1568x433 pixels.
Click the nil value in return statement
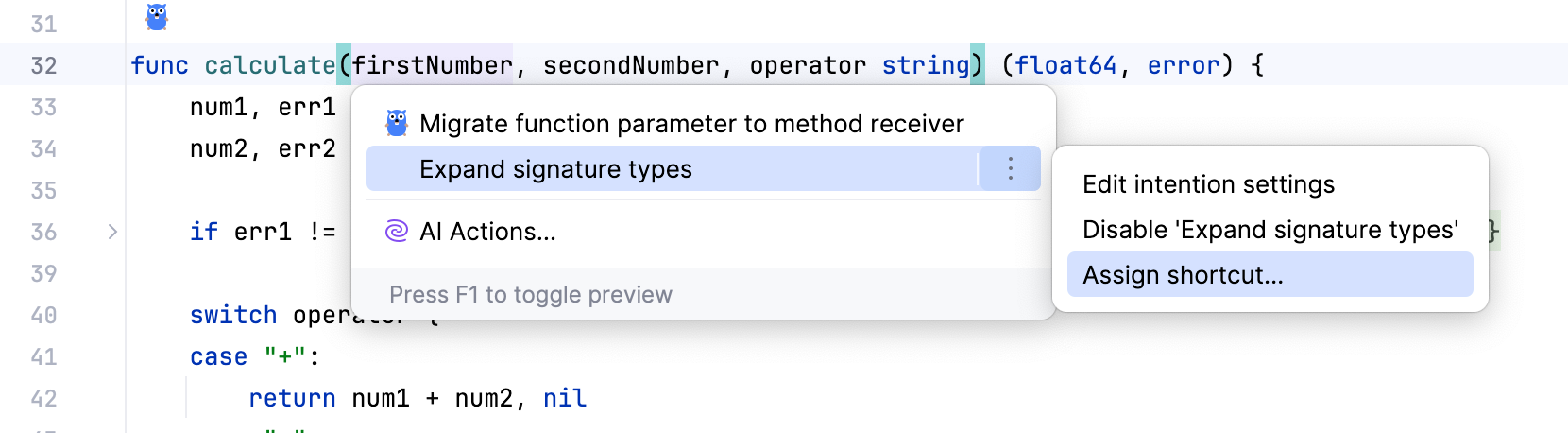click(564, 398)
